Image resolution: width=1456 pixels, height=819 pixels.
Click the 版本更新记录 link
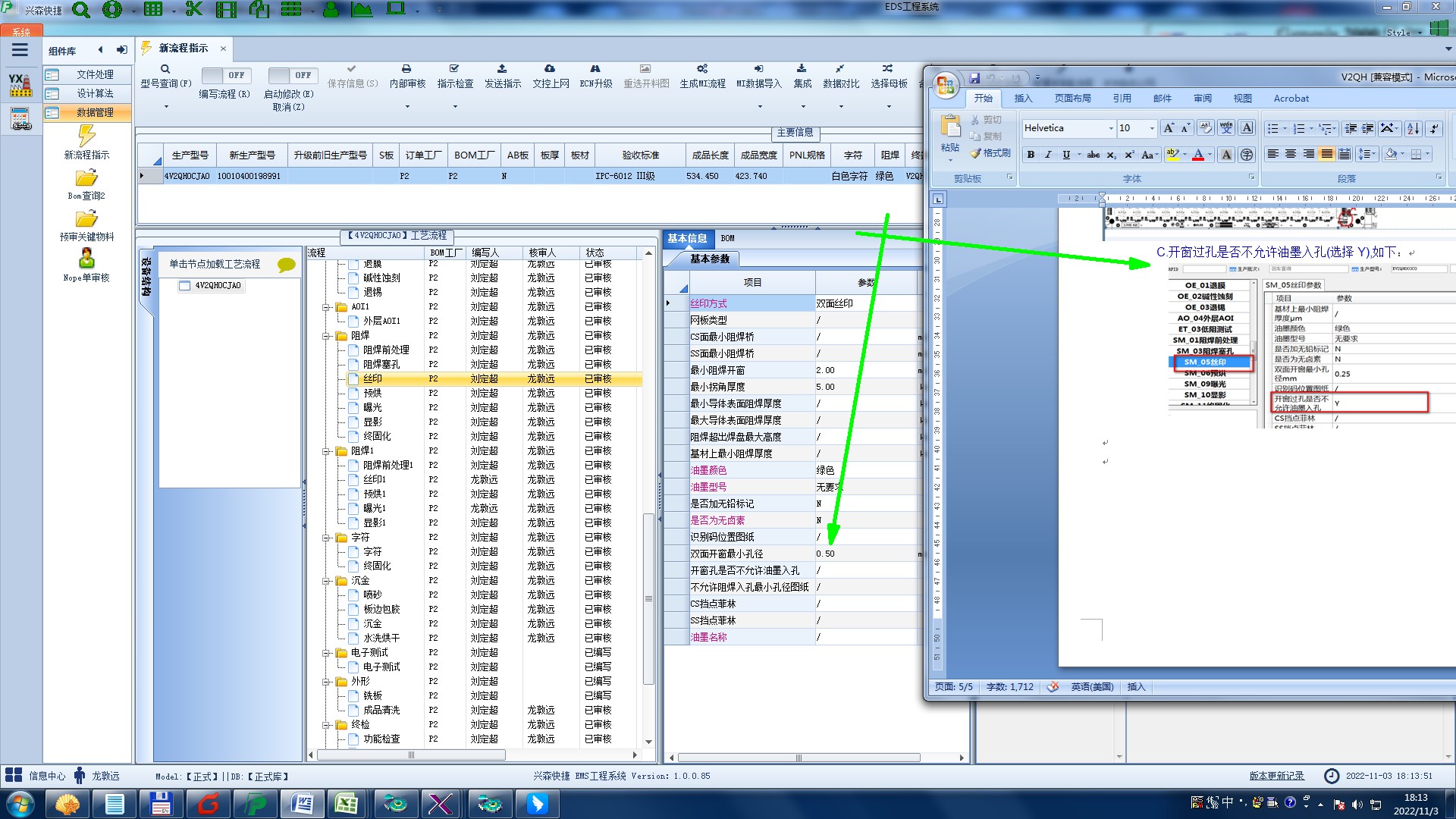click(1276, 776)
